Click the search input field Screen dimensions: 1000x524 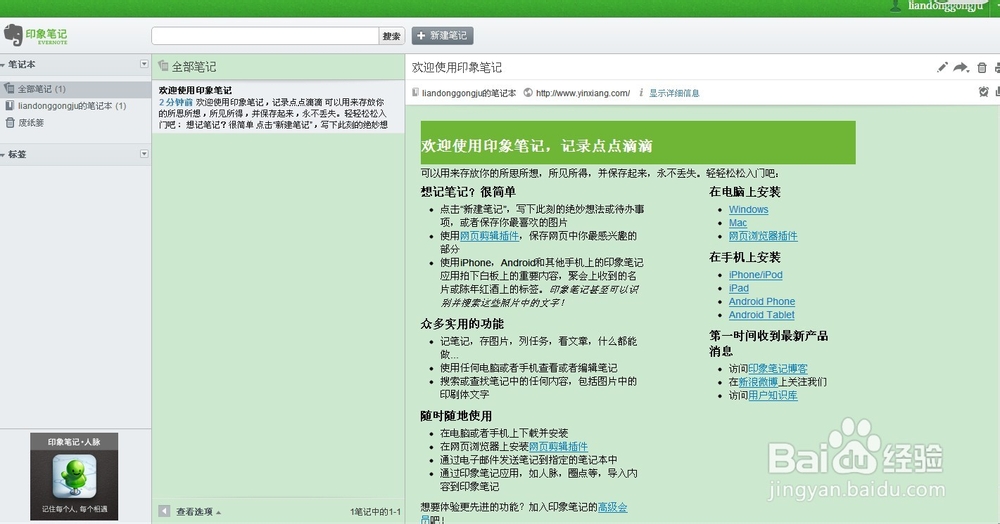coord(265,36)
